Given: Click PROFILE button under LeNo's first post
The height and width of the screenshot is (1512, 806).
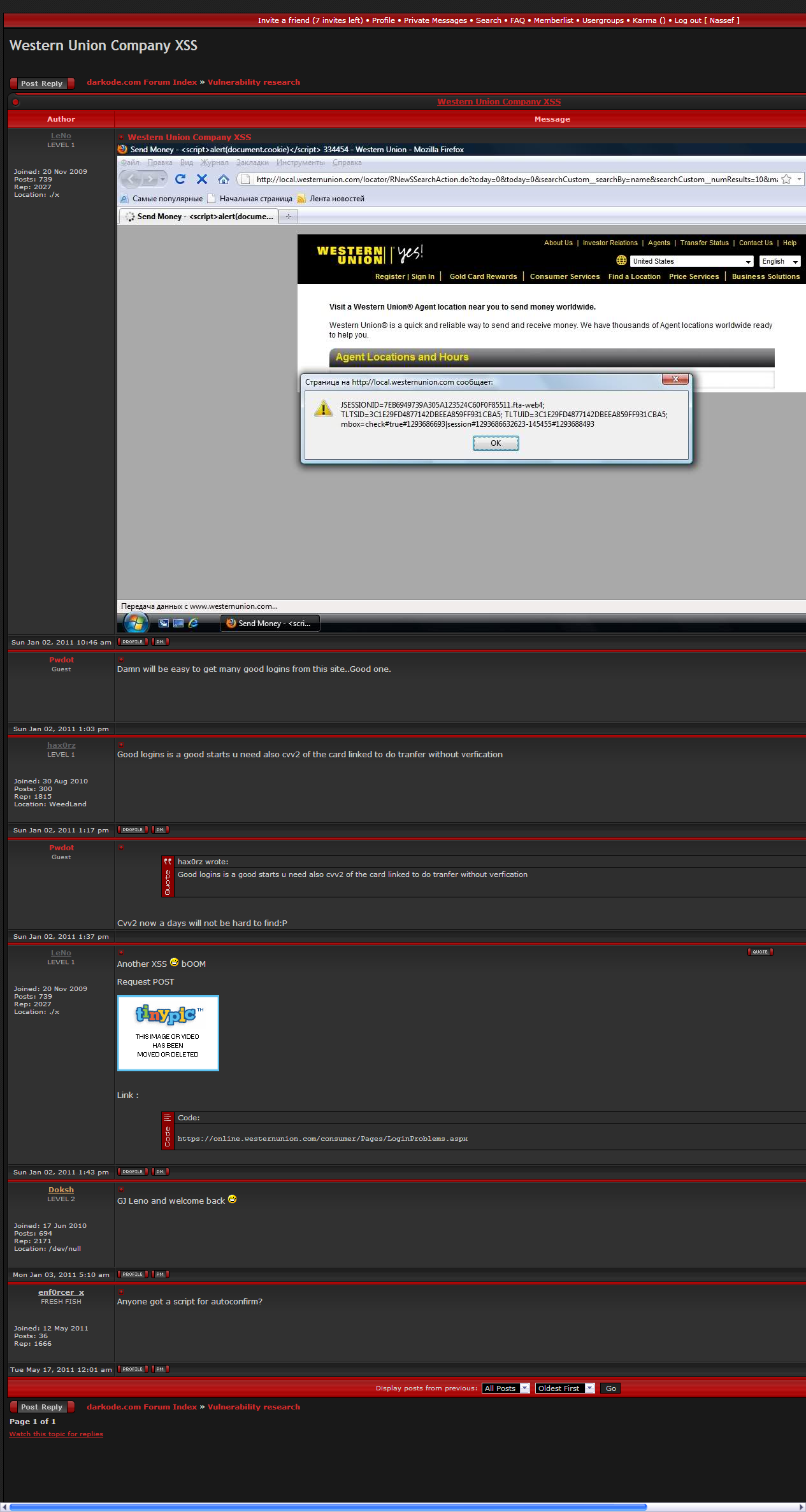Looking at the screenshot, I should pyautogui.click(x=133, y=642).
